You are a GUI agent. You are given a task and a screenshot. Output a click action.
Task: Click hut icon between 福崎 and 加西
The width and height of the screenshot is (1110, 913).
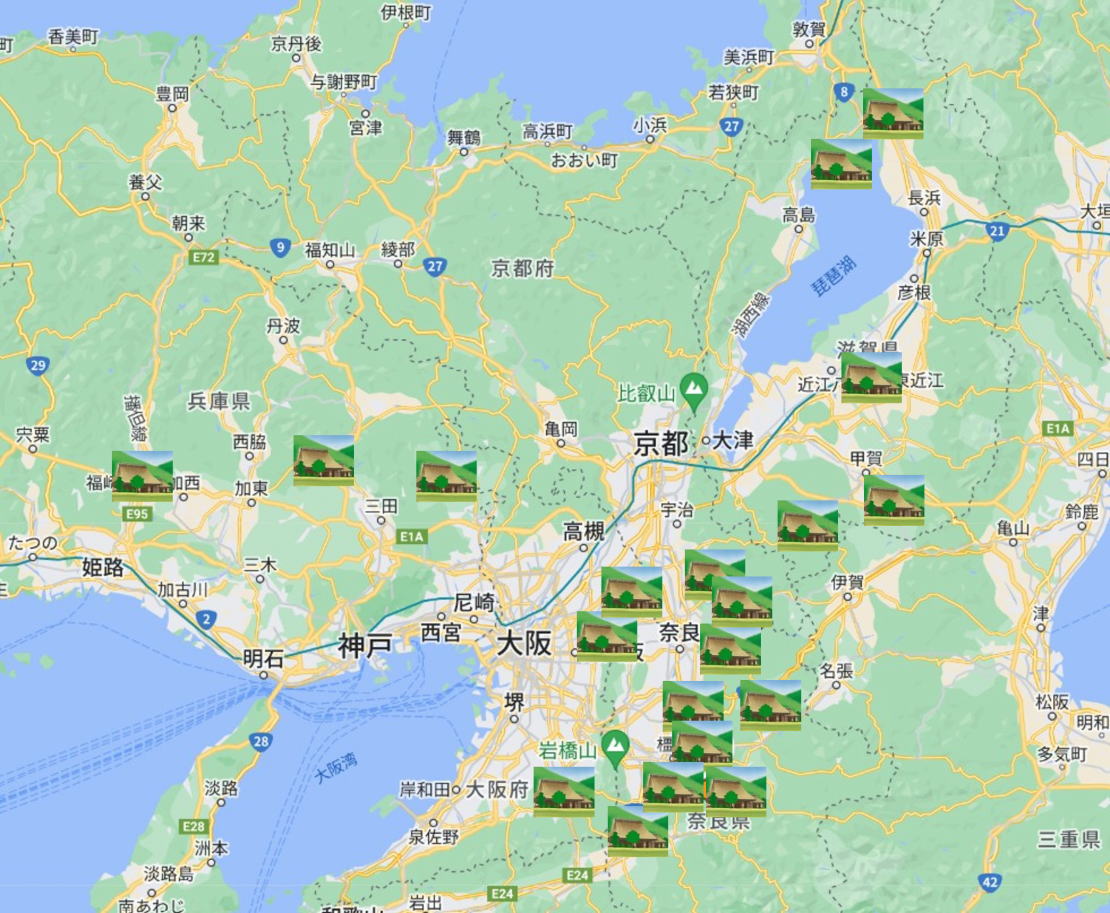(142, 476)
